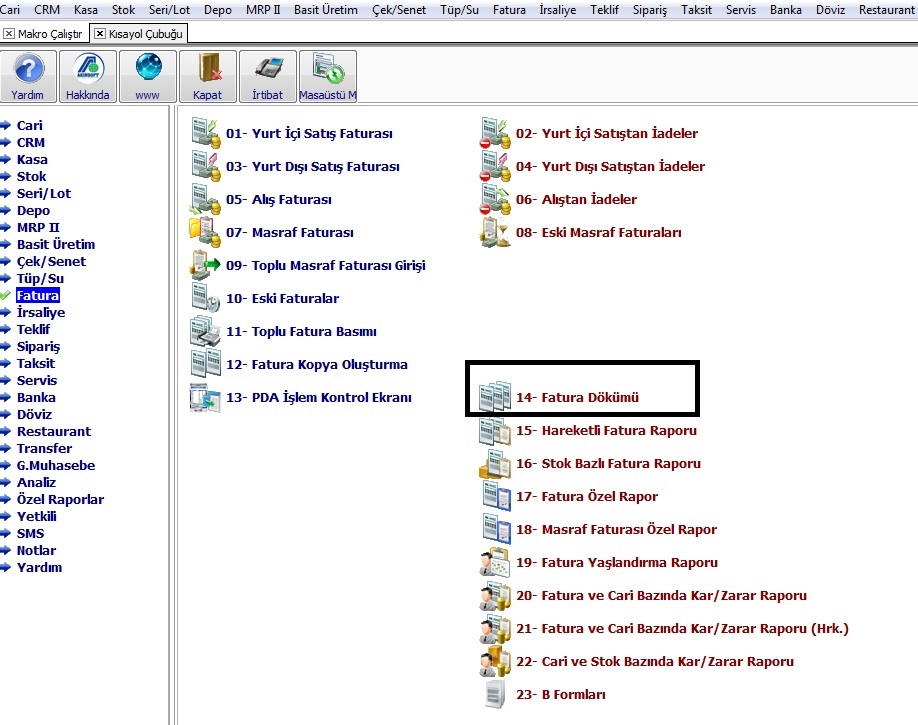Click icon beside 03- Yurt Dışı Satış Faturası
This screenshot has width=918, height=725.
point(205,166)
